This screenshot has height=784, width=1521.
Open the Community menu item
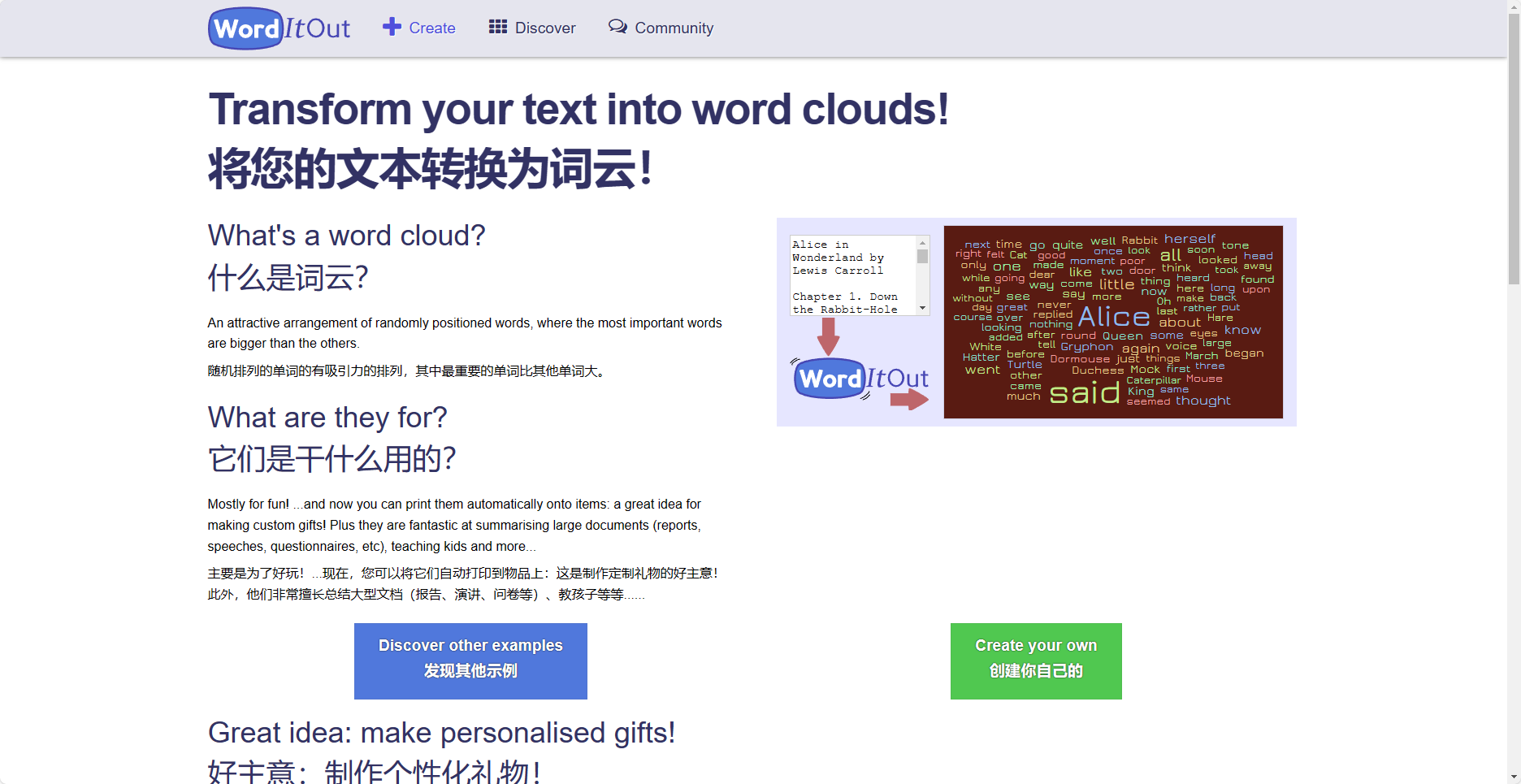(x=661, y=28)
